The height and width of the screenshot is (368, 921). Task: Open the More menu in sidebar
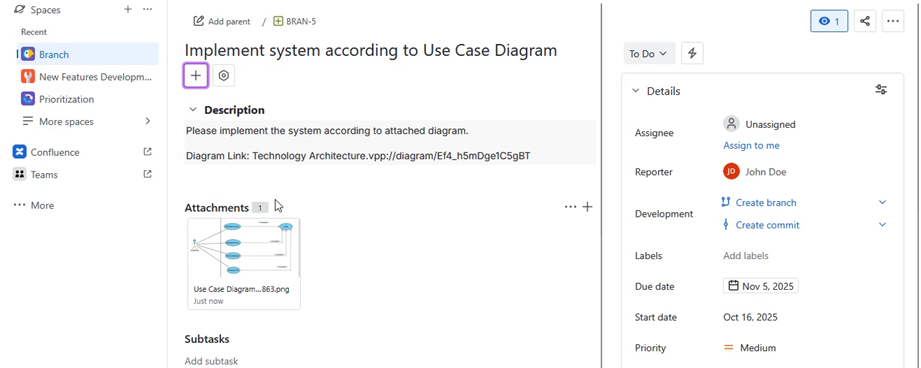click(x=34, y=205)
